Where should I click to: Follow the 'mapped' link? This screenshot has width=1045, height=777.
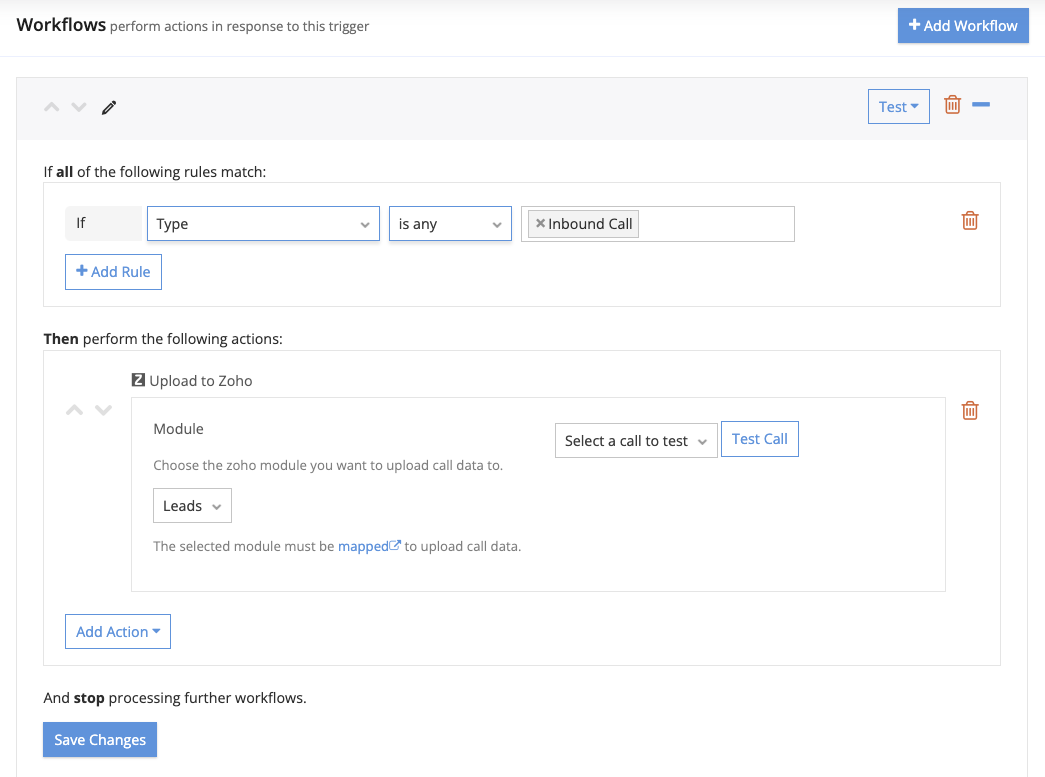click(364, 546)
